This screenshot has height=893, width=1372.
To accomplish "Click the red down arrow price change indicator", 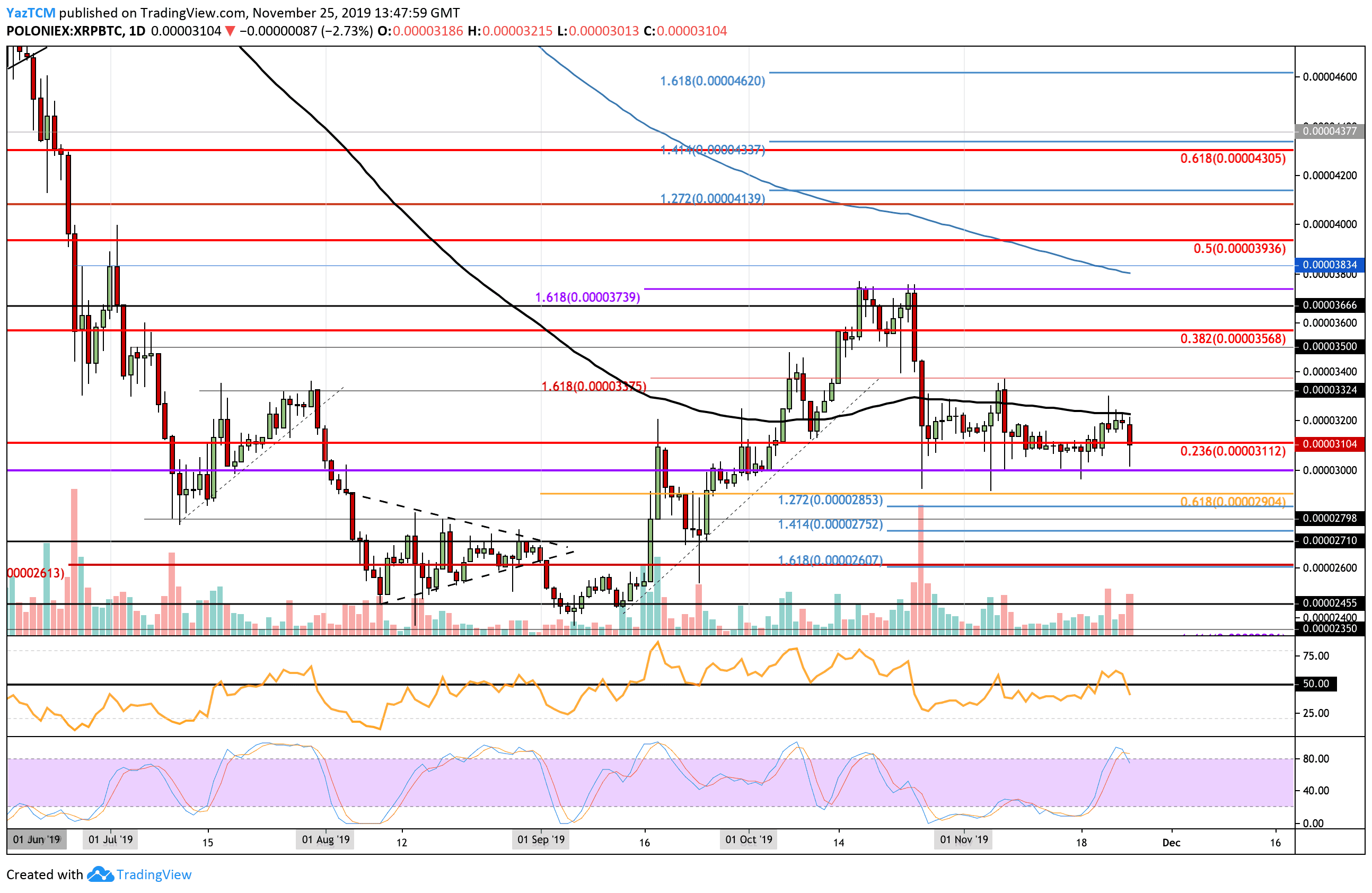I will (x=230, y=31).
